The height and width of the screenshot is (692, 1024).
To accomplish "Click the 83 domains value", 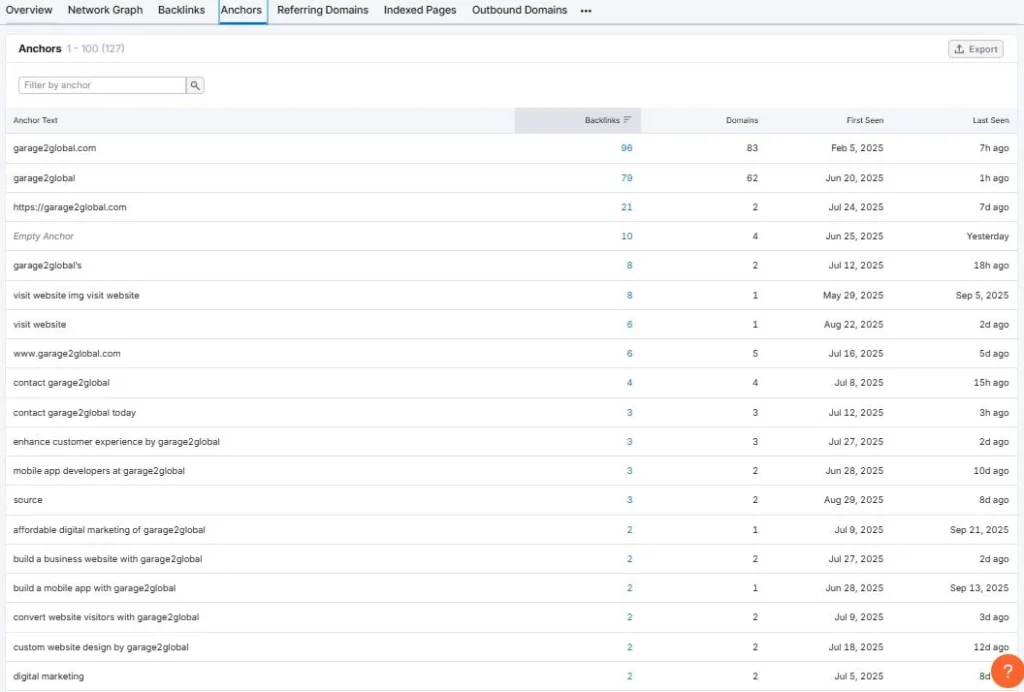I will (752, 148).
